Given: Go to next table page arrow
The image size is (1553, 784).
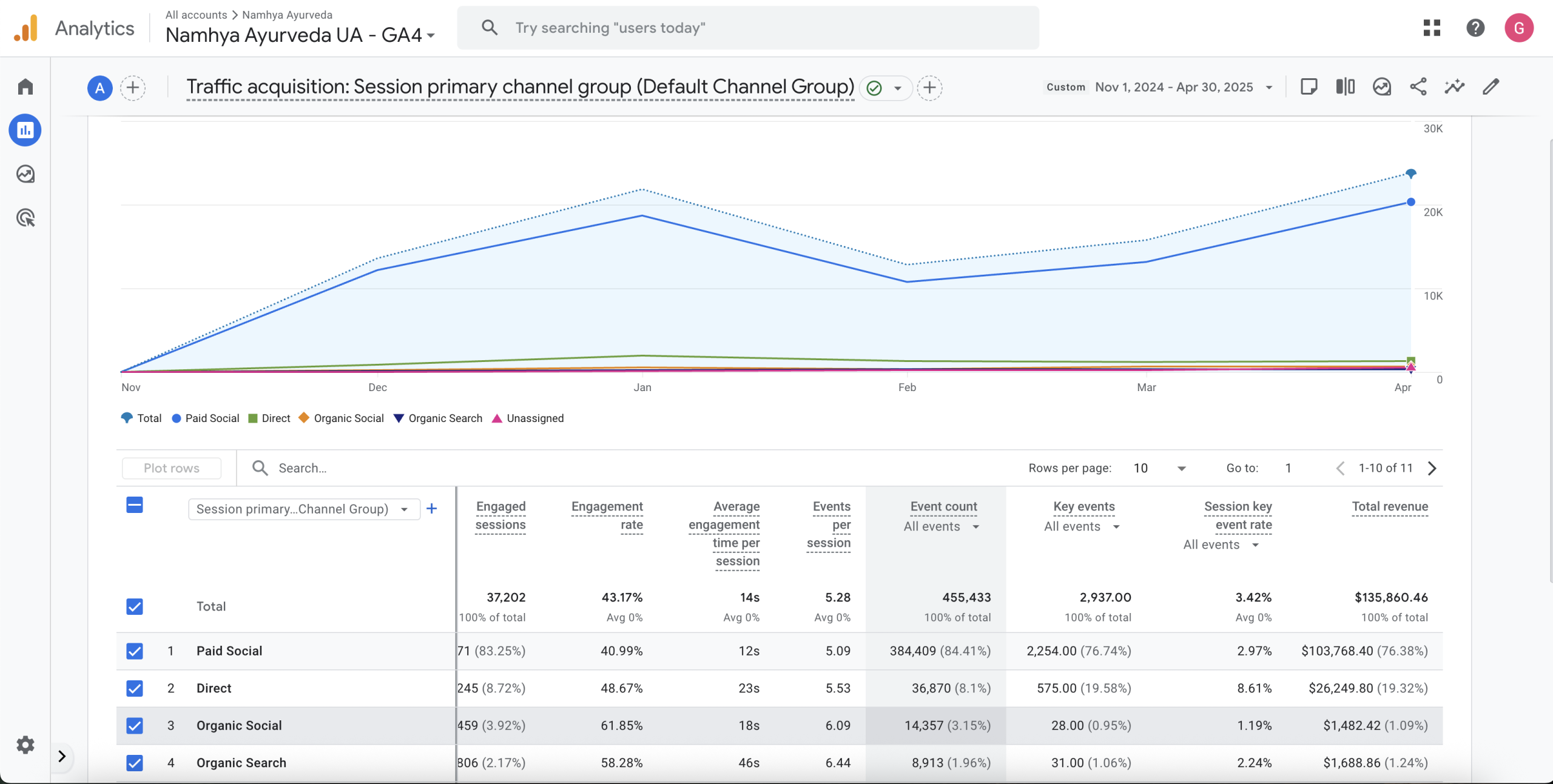Looking at the screenshot, I should pyautogui.click(x=1432, y=467).
